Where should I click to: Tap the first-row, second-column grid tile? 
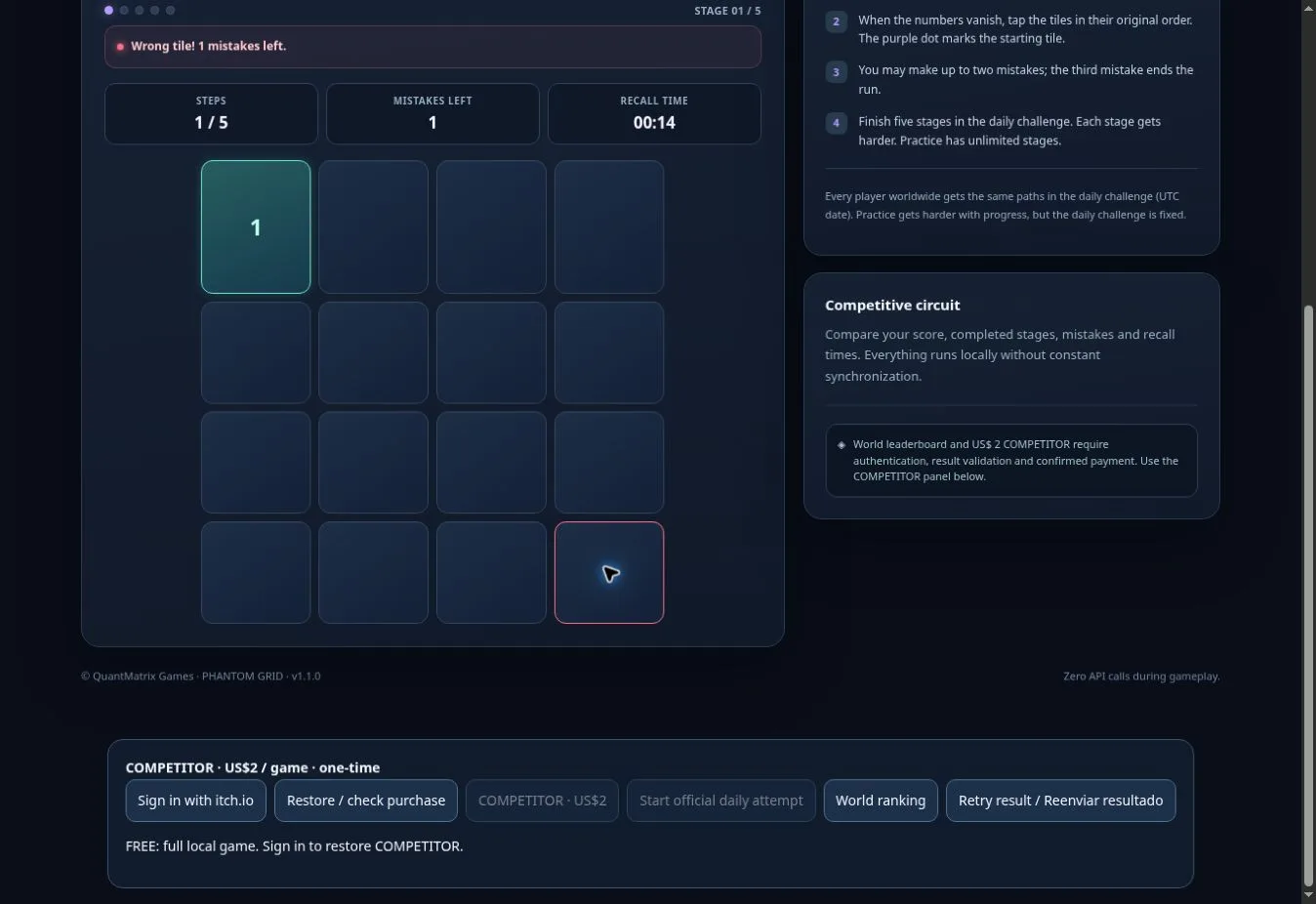pyautogui.click(x=373, y=226)
